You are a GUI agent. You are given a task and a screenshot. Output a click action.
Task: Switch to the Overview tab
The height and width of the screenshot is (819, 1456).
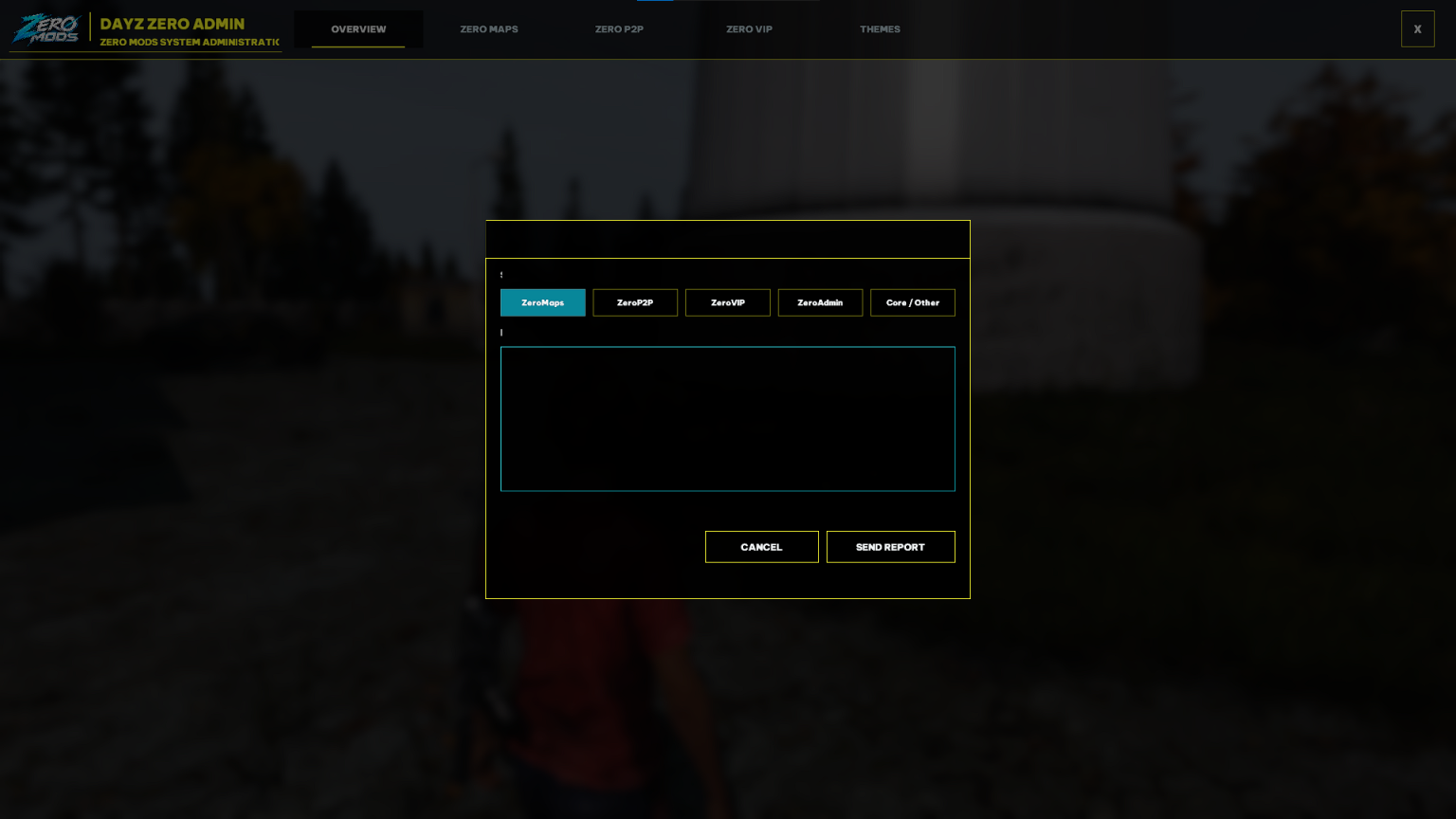coord(358,29)
